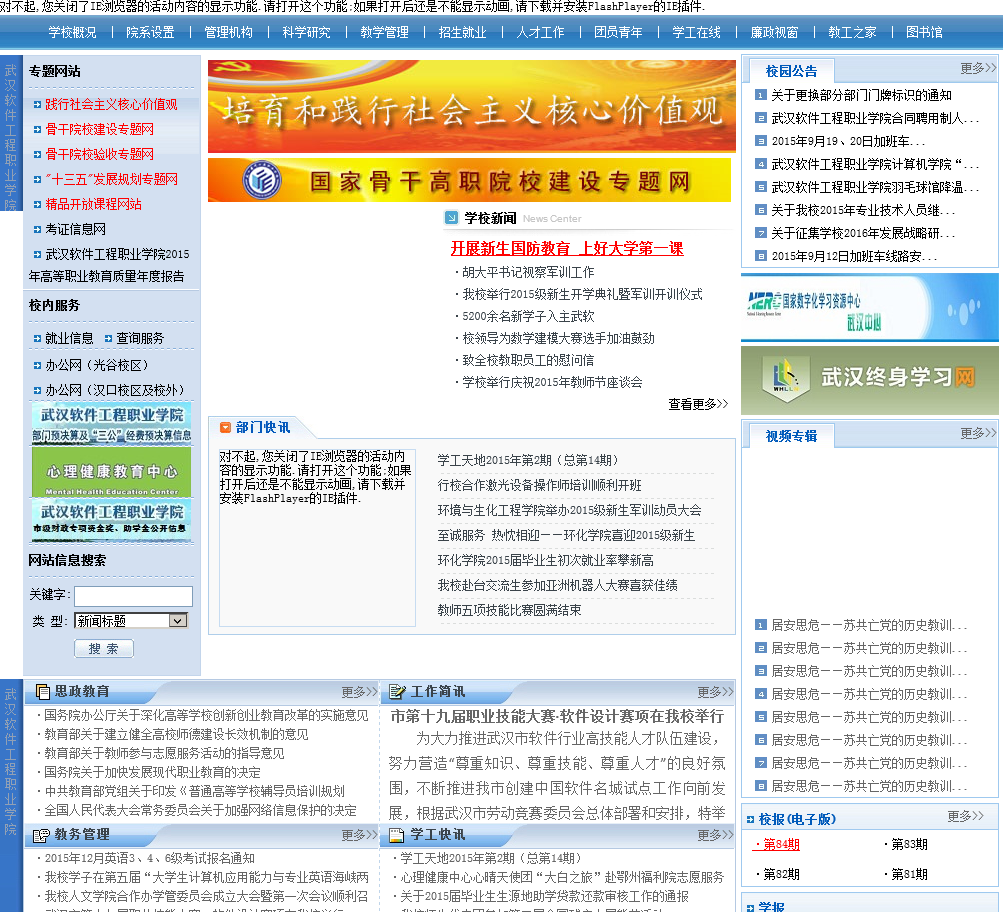Click the 培育和践行社会主义核心价值观 banner
This screenshot has height=912, width=1003.
[471, 106]
